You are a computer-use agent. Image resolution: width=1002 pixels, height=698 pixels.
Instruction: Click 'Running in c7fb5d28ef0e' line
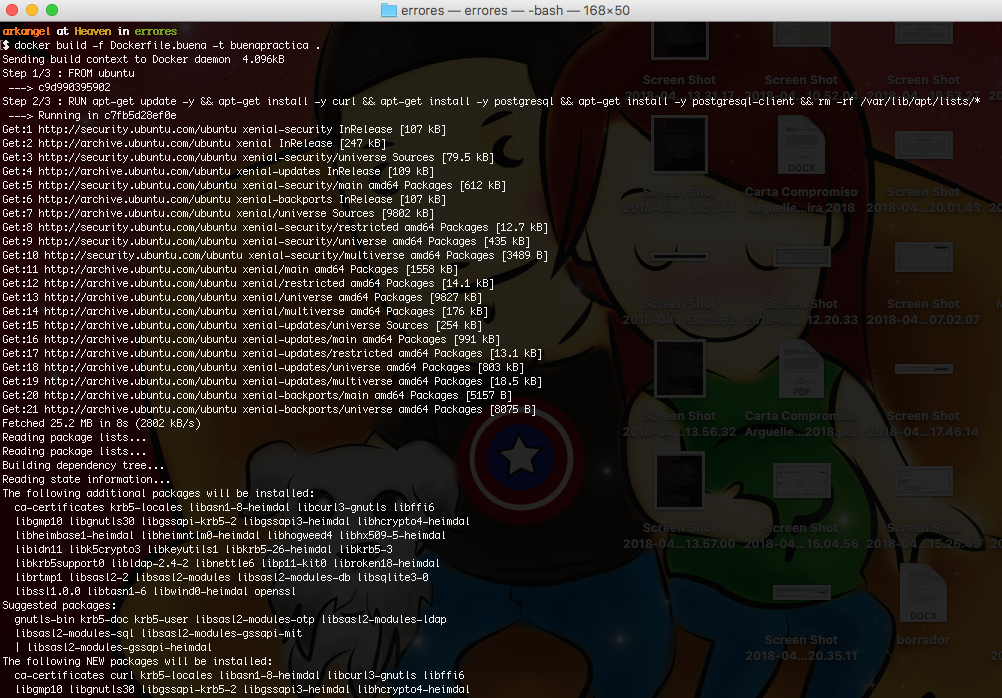(x=92, y=116)
